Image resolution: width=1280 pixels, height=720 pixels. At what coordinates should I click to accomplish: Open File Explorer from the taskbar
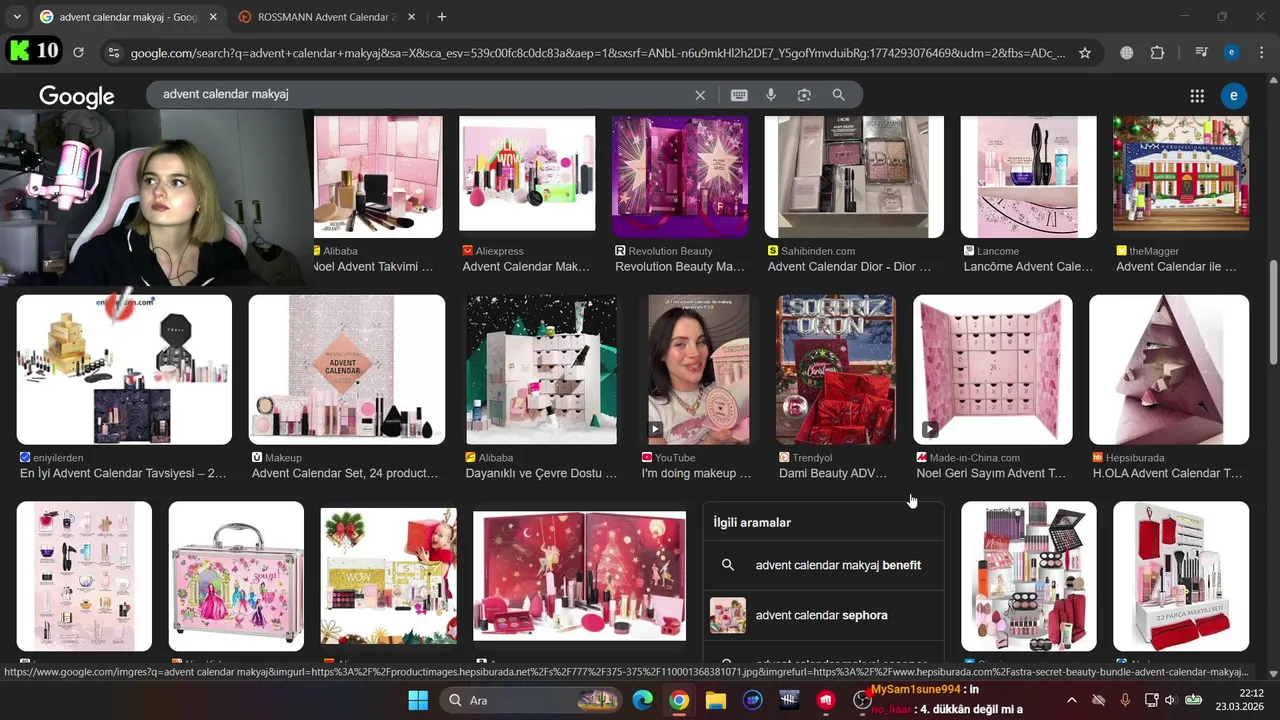click(x=715, y=700)
